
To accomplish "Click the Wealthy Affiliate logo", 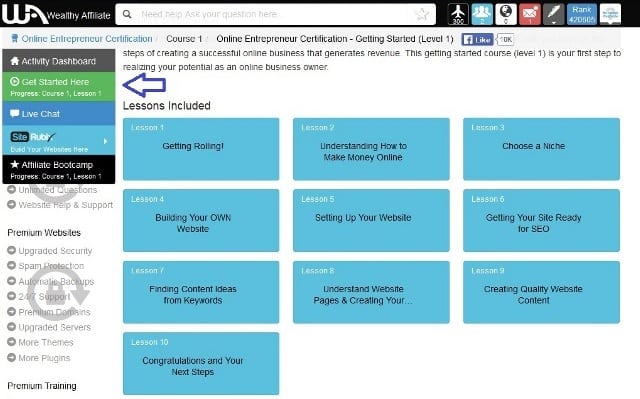I will click(56, 14).
